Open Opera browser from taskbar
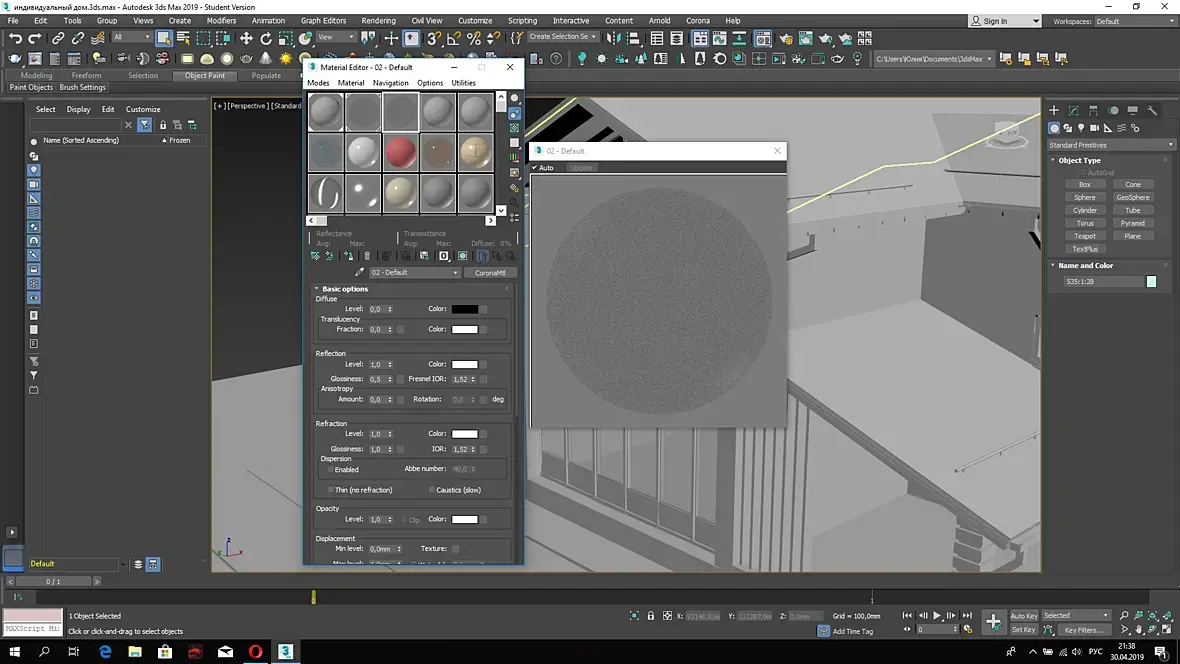 coord(255,652)
